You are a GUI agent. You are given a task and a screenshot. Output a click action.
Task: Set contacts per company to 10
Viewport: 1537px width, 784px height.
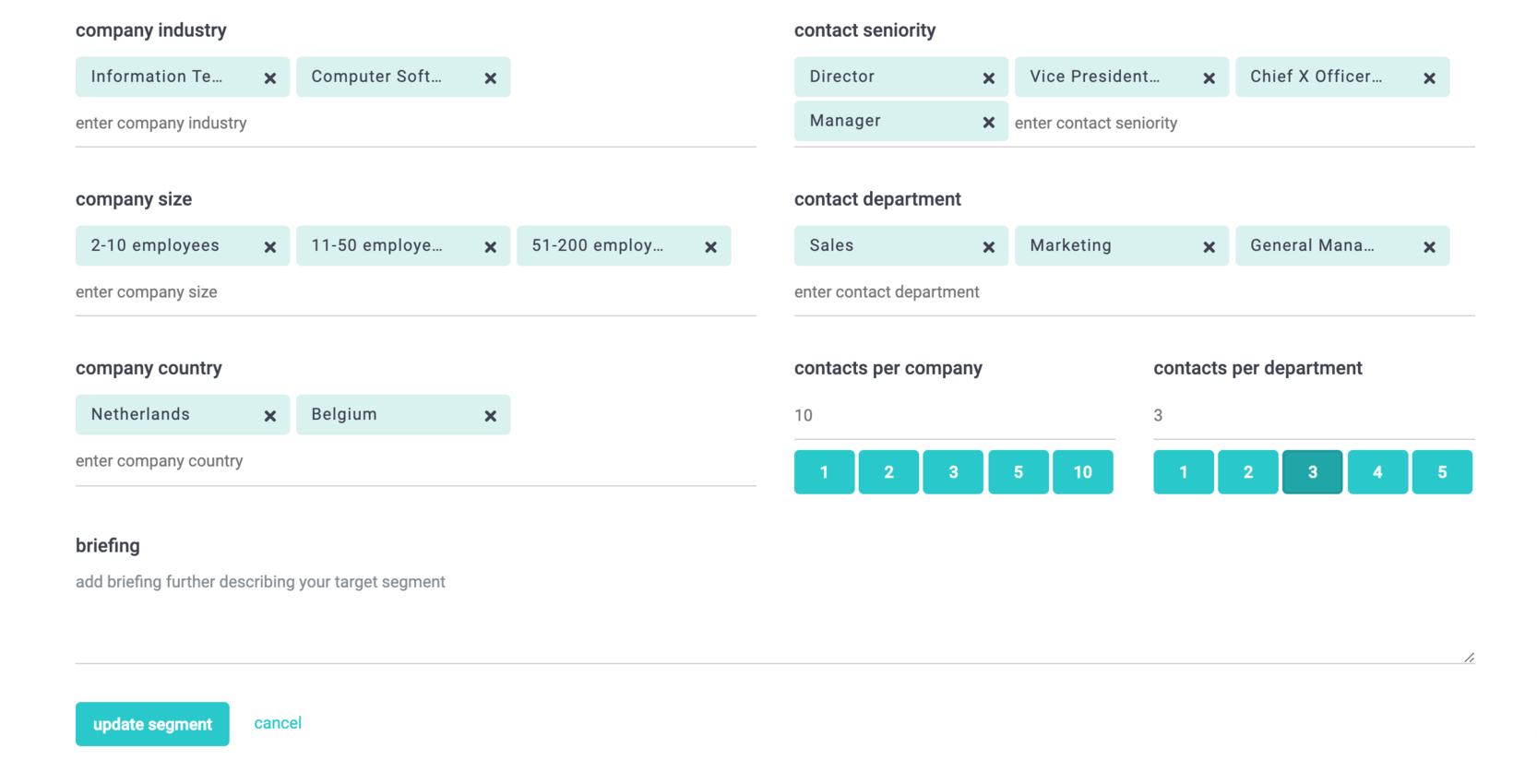pos(1082,472)
